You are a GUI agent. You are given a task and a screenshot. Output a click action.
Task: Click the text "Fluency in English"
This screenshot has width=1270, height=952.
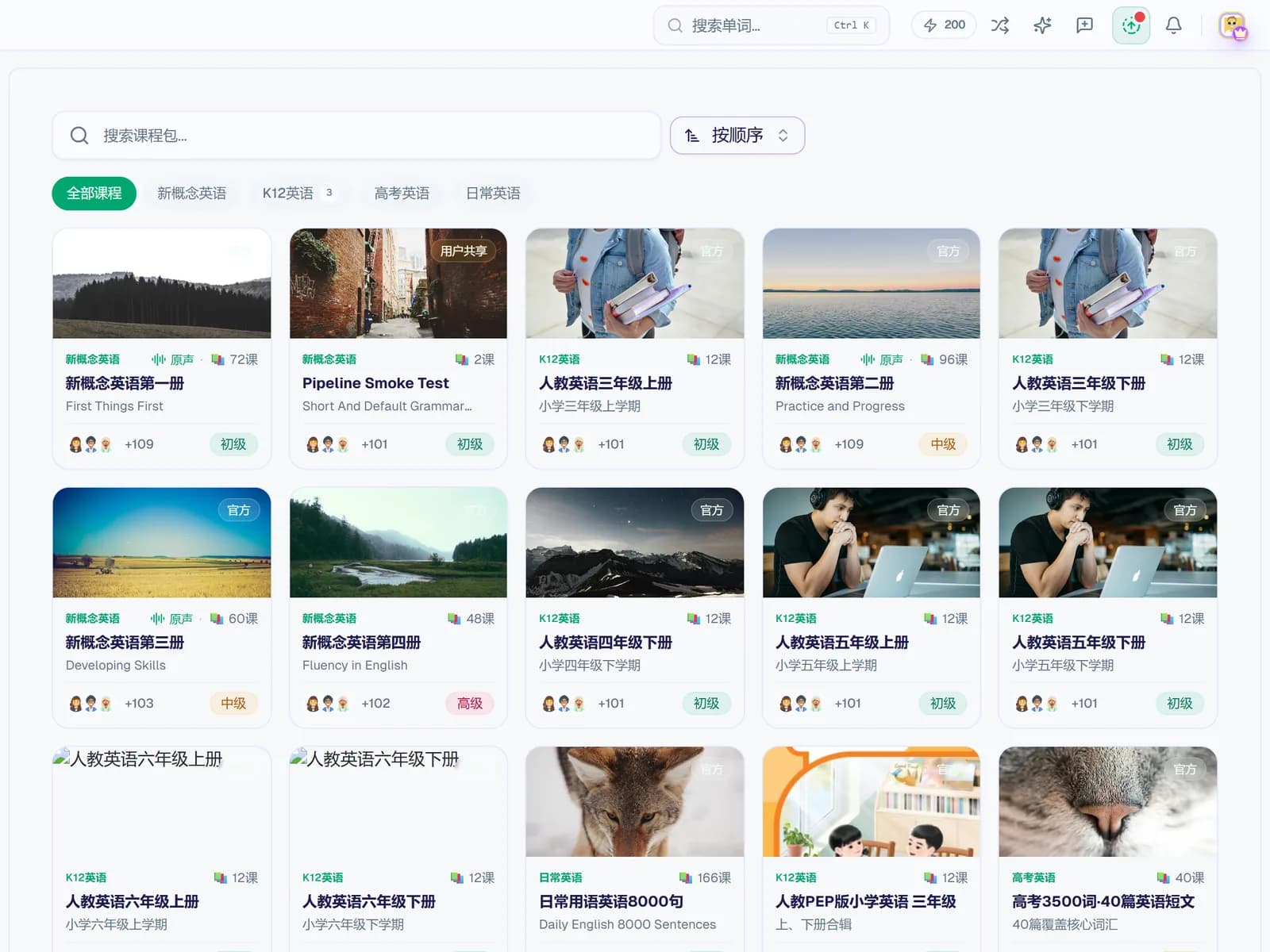coord(355,666)
